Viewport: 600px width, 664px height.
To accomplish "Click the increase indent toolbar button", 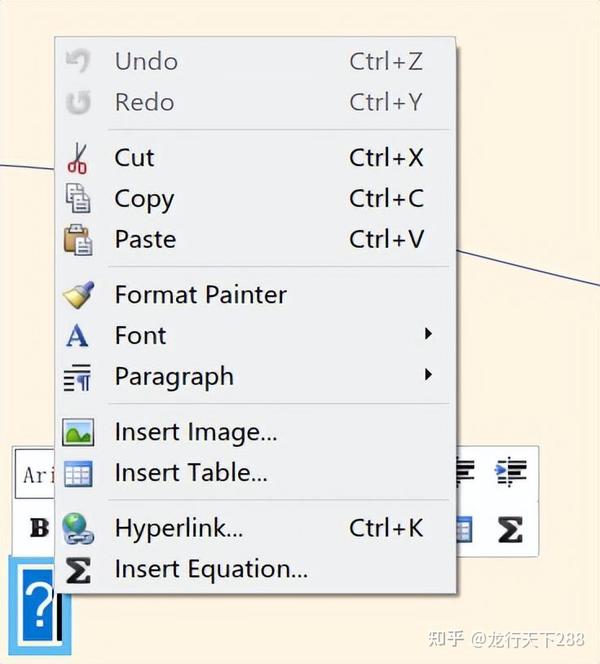I will click(511, 472).
